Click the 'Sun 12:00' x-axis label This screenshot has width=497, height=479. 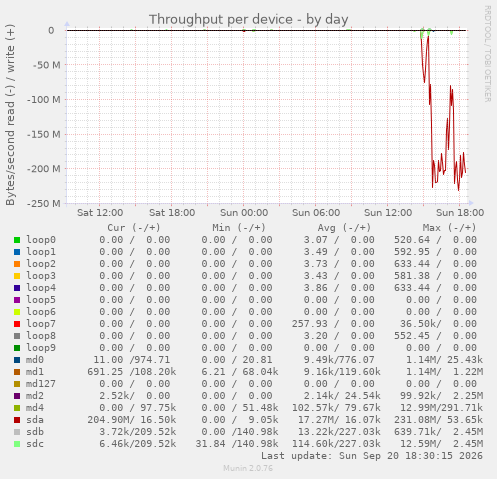pos(388,213)
